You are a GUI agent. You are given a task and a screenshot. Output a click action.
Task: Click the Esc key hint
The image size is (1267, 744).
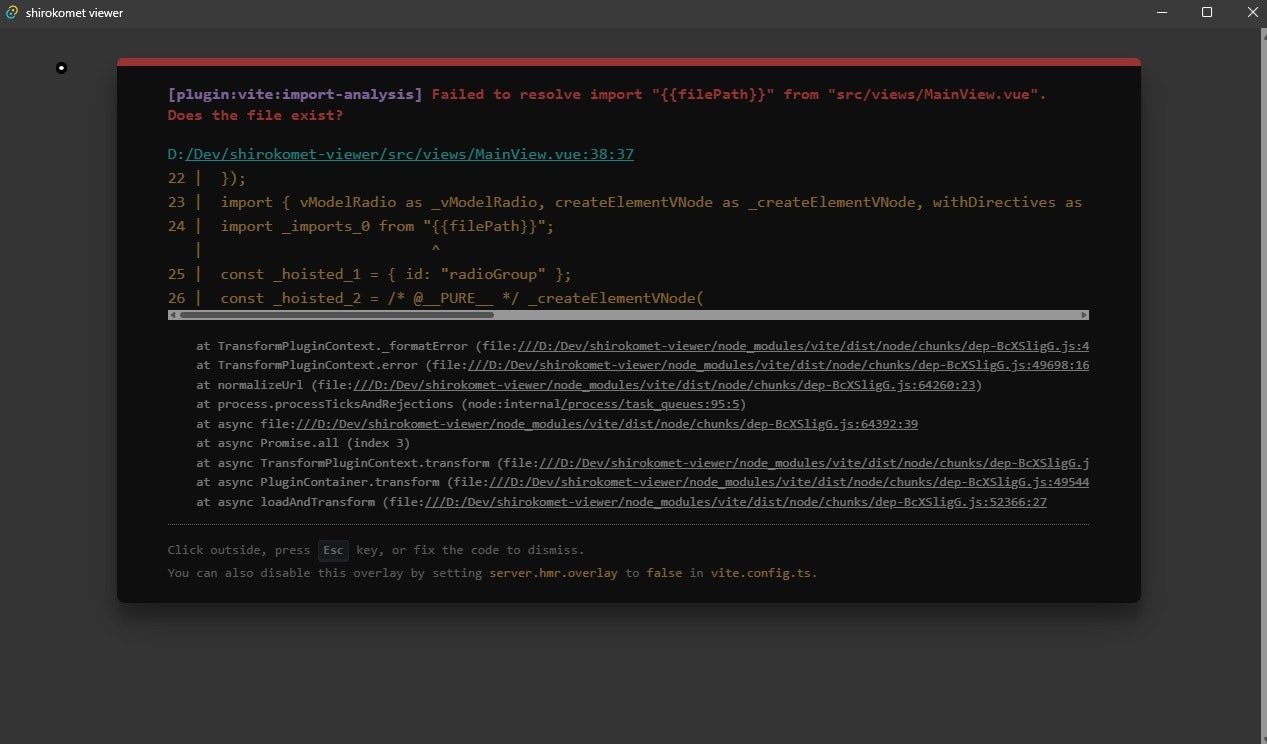coord(334,550)
